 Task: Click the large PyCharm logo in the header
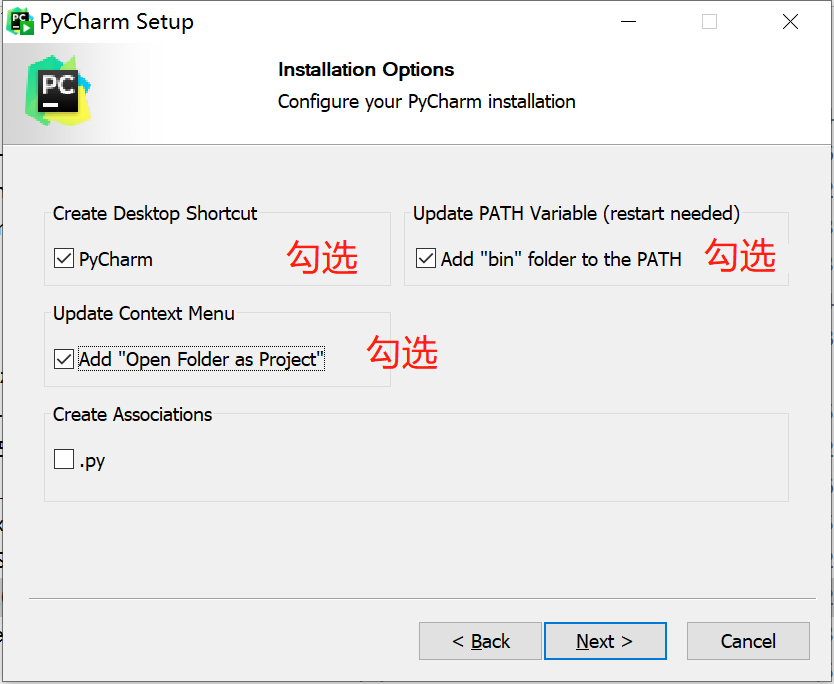pyautogui.click(x=57, y=91)
